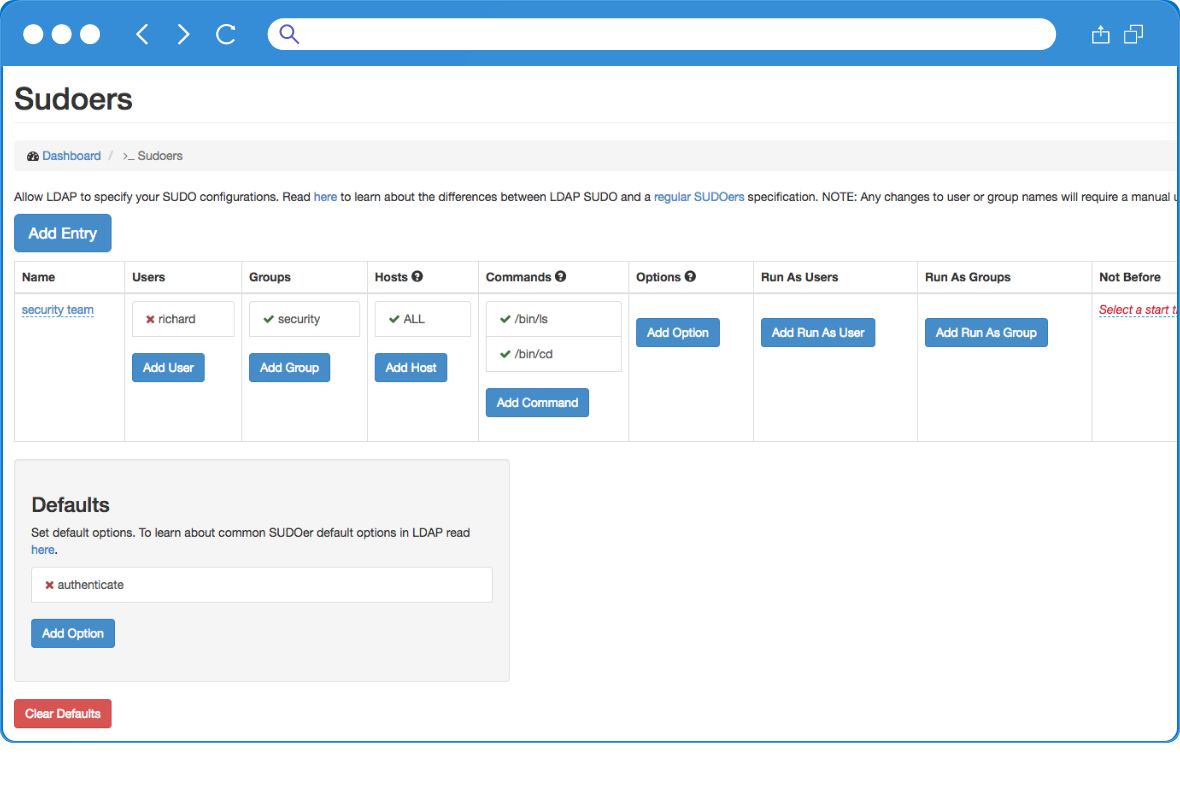Click the Add Entry button

[62, 232]
